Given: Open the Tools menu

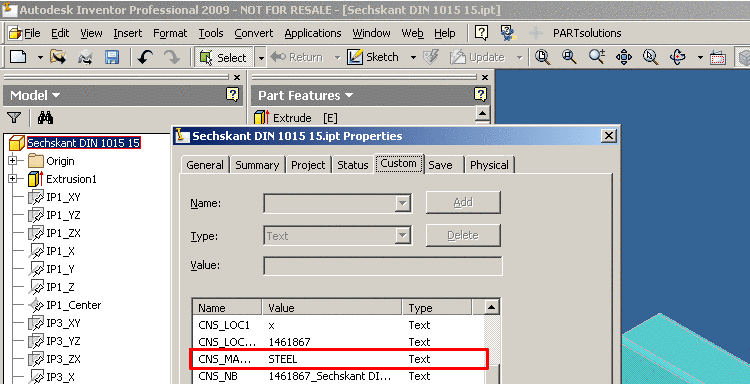Looking at the screenshot, I should [211, 33].
